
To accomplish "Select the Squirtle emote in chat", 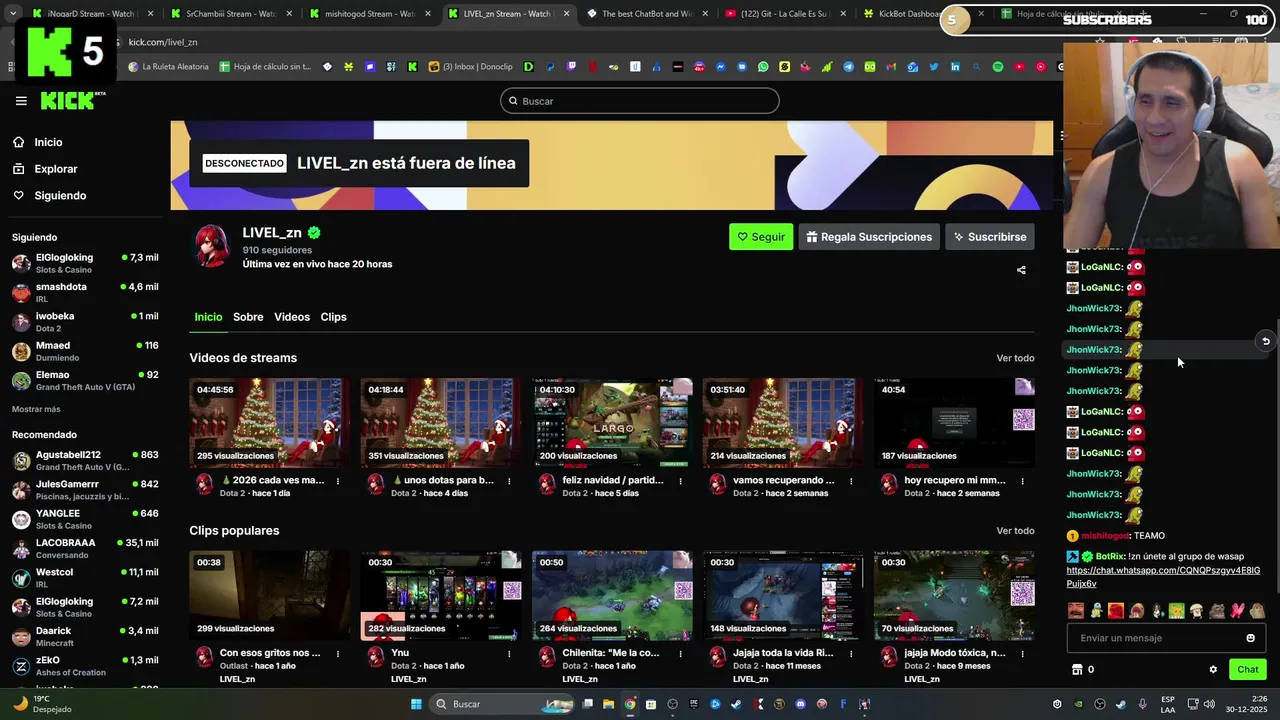I will [x=1096, y=611].
